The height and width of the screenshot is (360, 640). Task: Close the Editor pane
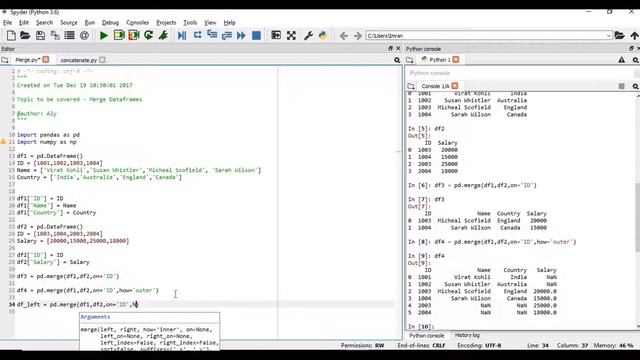point(398,49)
